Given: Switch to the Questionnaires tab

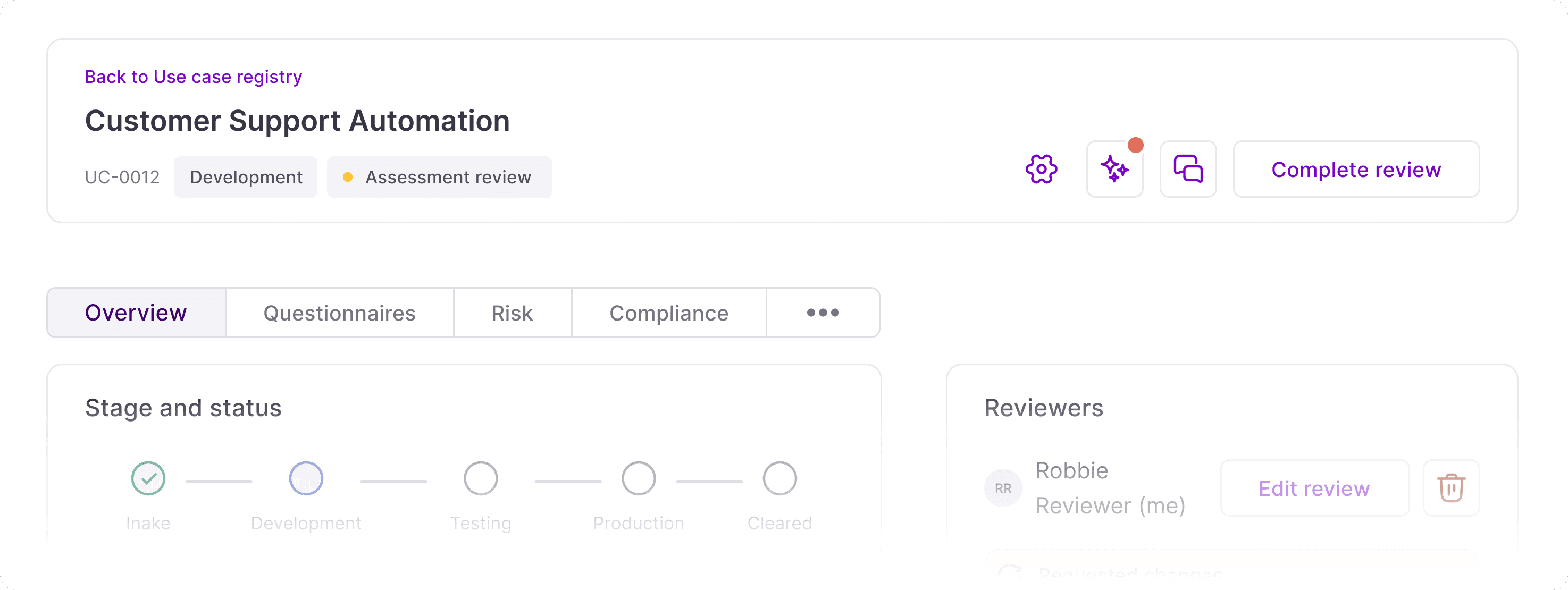Looking at the screenshot, I should [x=339, y=313].
